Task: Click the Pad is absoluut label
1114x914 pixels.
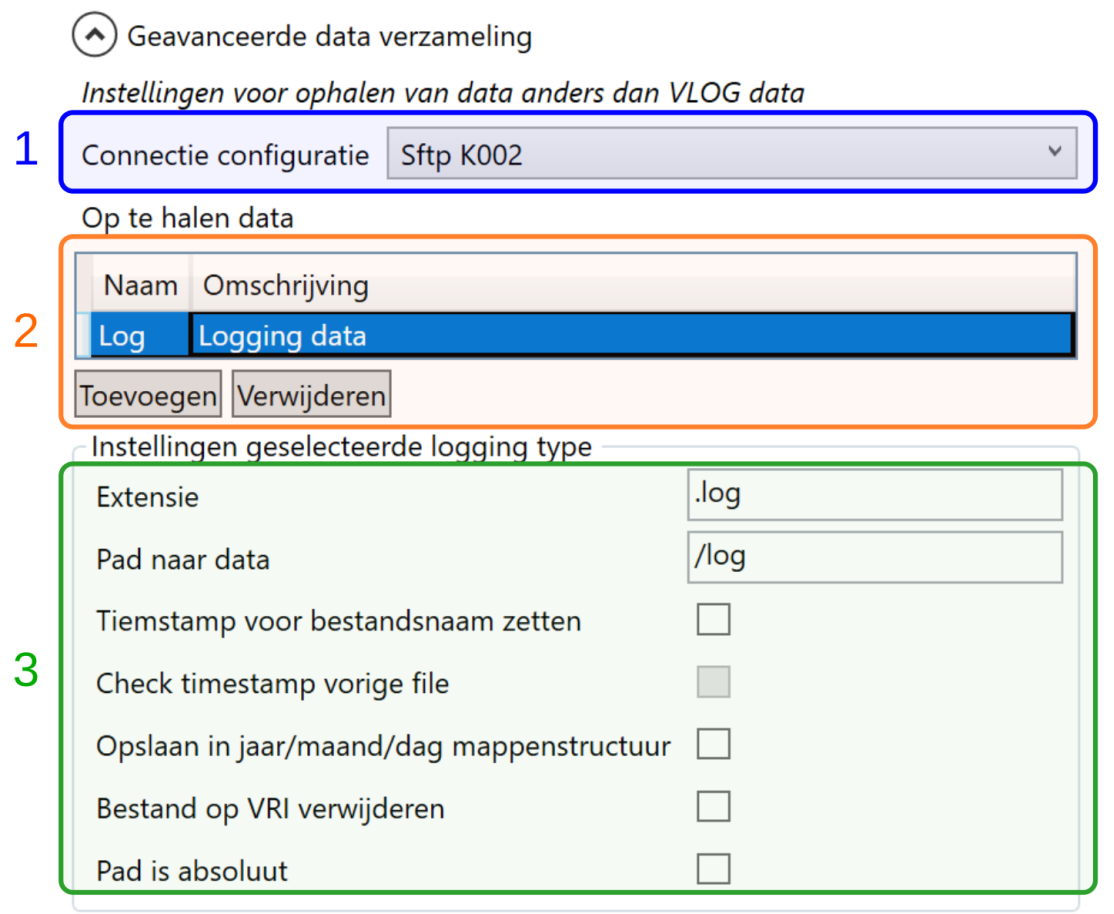Action: tap(192, 871)
